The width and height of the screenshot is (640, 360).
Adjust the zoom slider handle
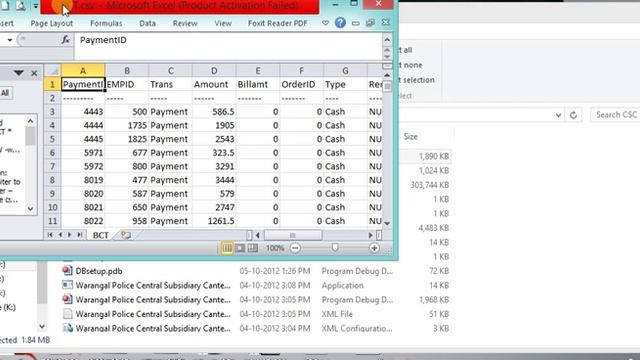point(335,248)
